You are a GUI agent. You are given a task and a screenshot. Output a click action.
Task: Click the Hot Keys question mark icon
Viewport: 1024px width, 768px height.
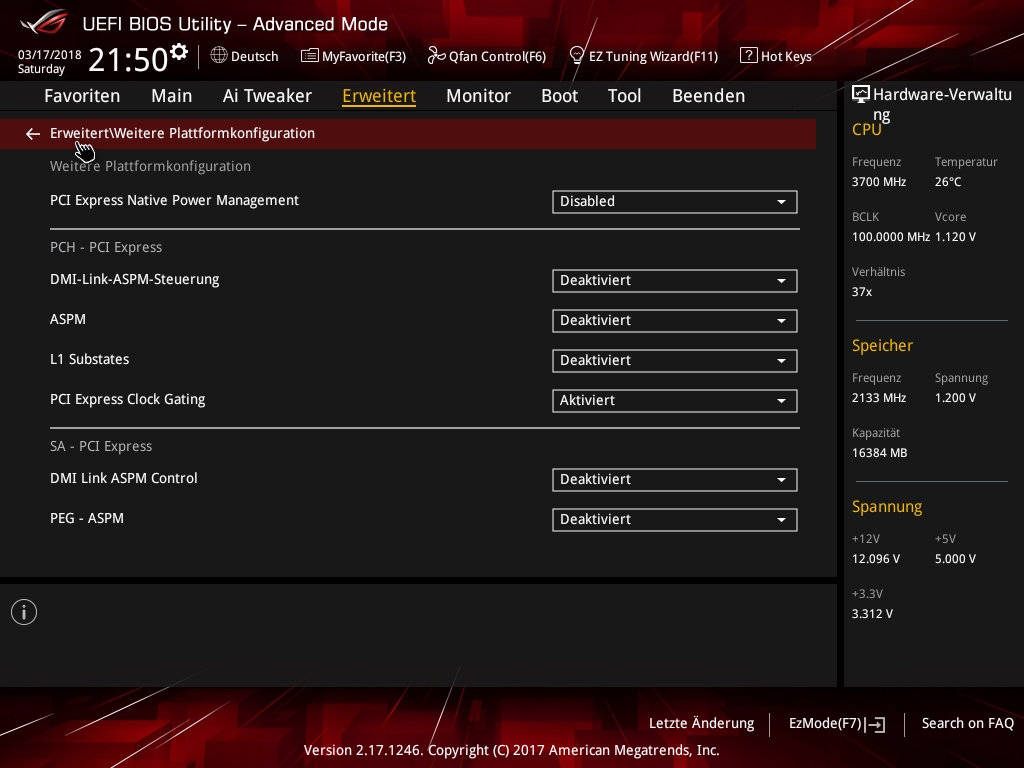click(748, 56)
